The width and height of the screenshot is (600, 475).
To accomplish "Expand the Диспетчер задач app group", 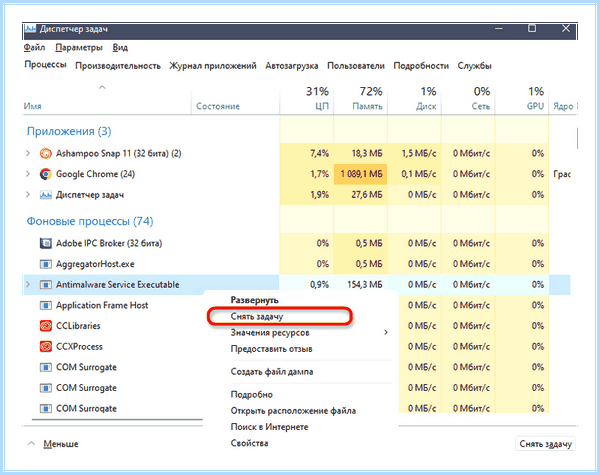I will pos(28,195).
